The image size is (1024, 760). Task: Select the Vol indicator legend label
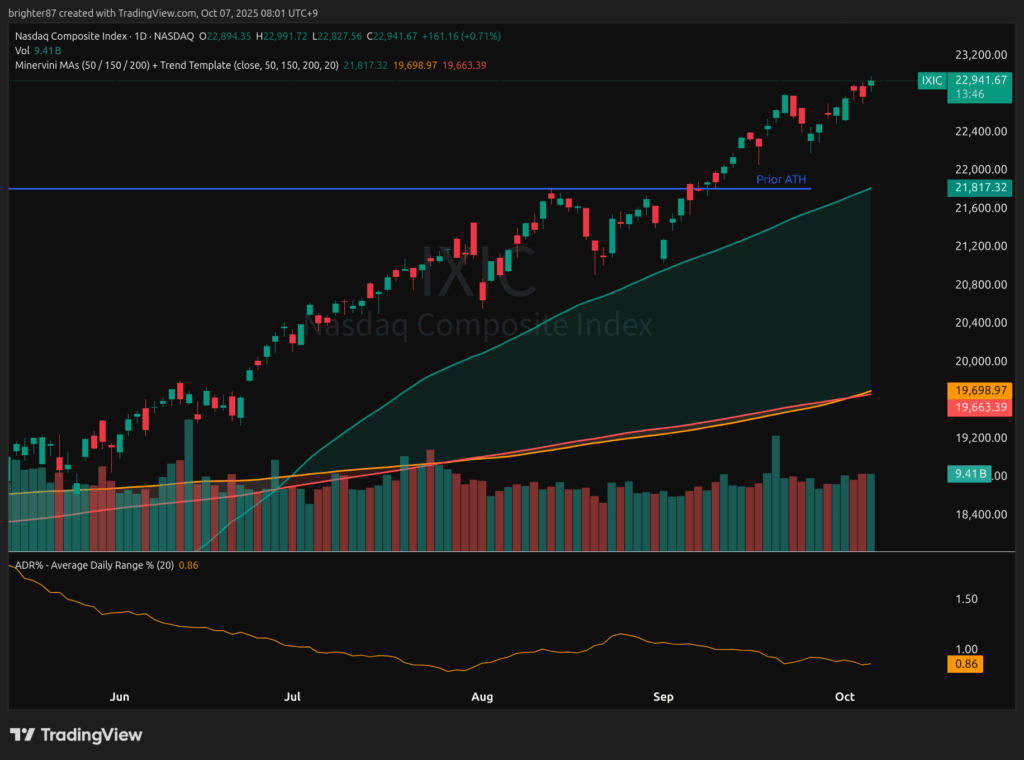(22, 50)
